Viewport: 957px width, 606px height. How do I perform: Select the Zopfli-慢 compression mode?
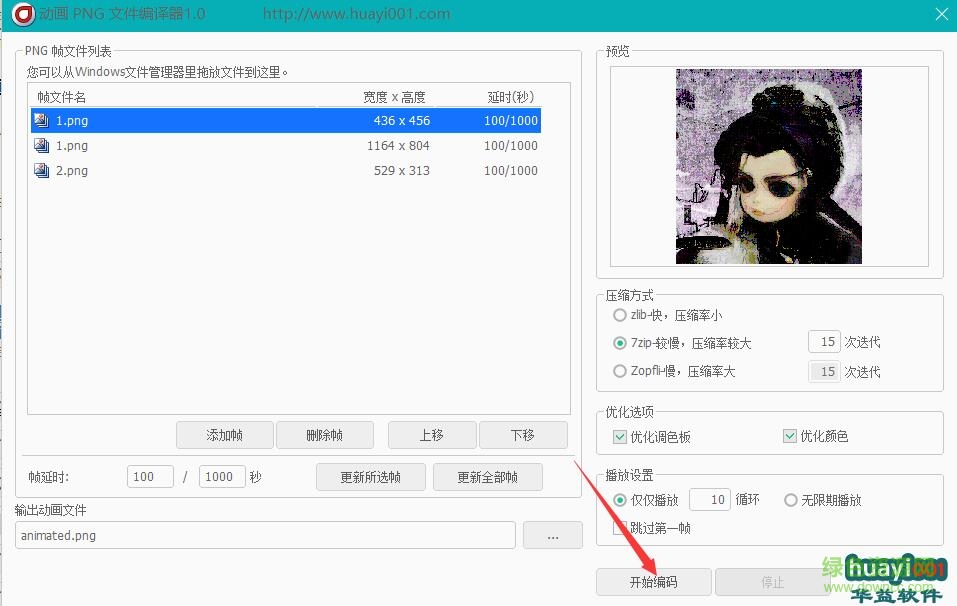[620, 371]
